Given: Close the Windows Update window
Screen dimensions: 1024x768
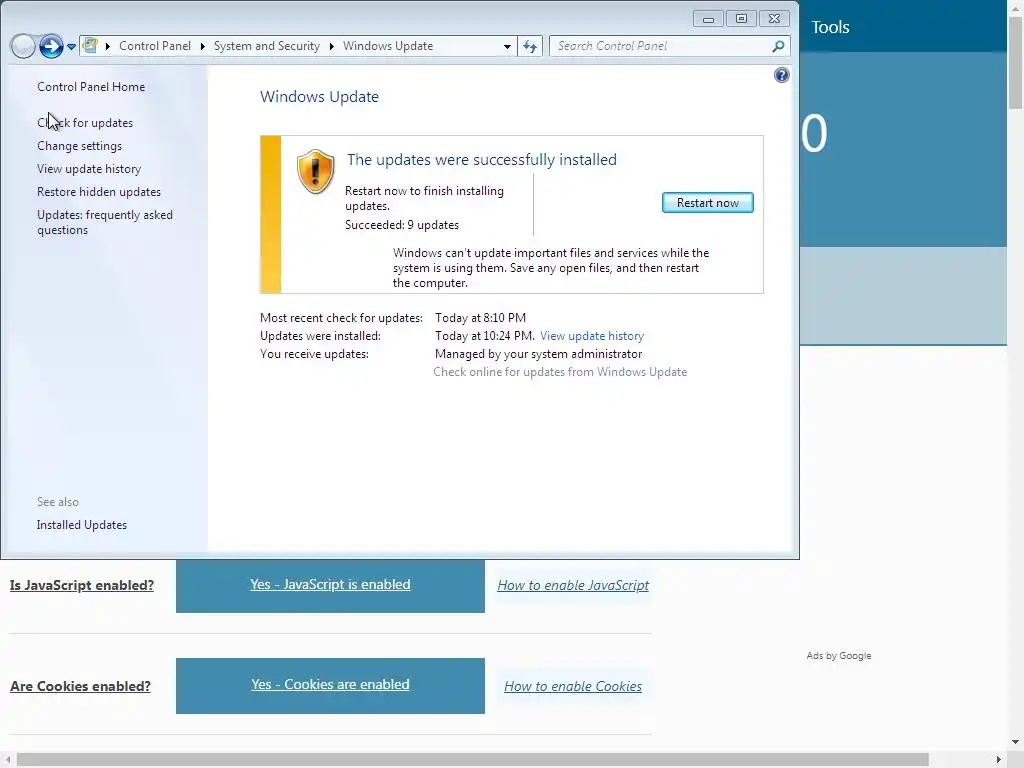Looking at the screenshot, I should coord(775,19).
